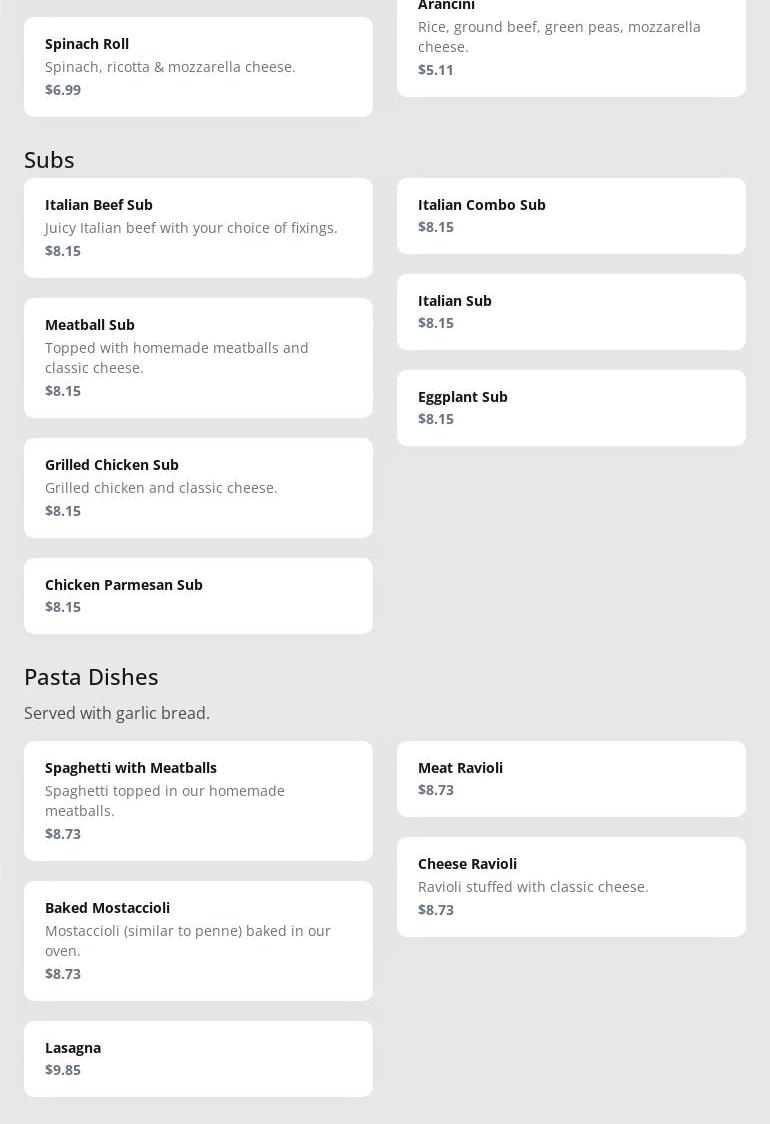Click the Served with garlic bread note
Viewport: 770px width, 1124px height.
point(117,713)
